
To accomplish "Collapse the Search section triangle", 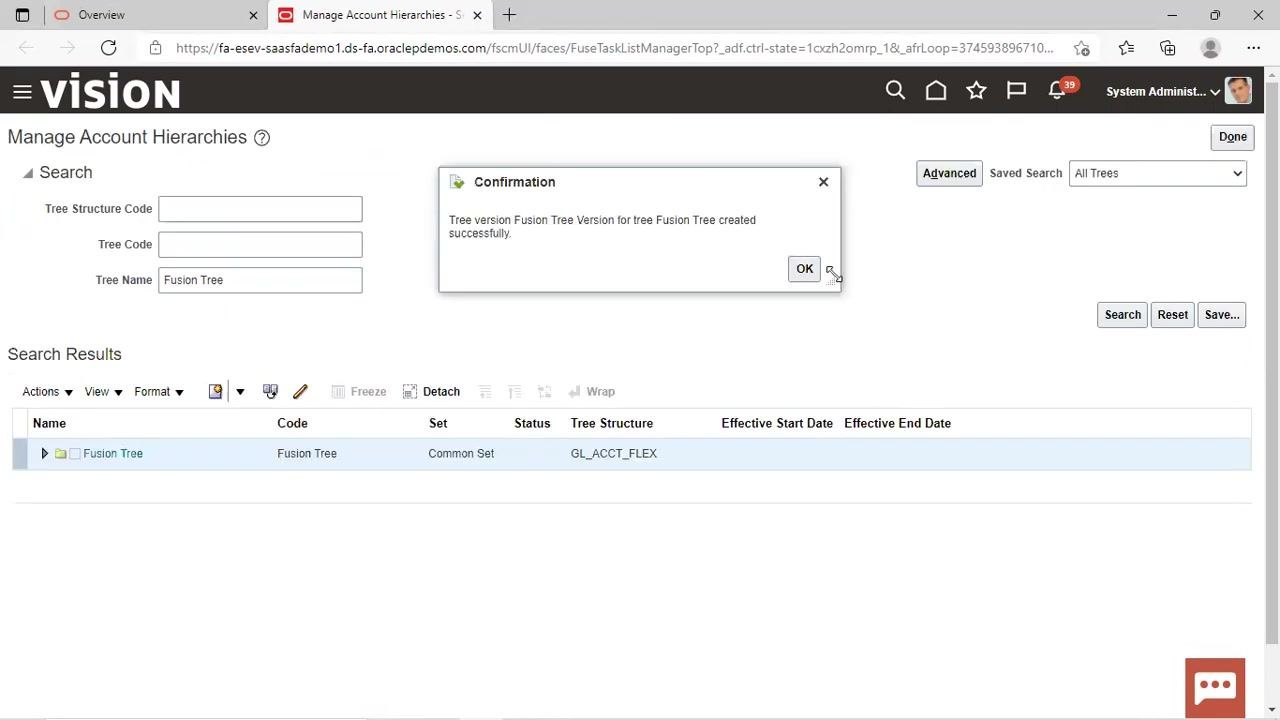I will (28, 173).
